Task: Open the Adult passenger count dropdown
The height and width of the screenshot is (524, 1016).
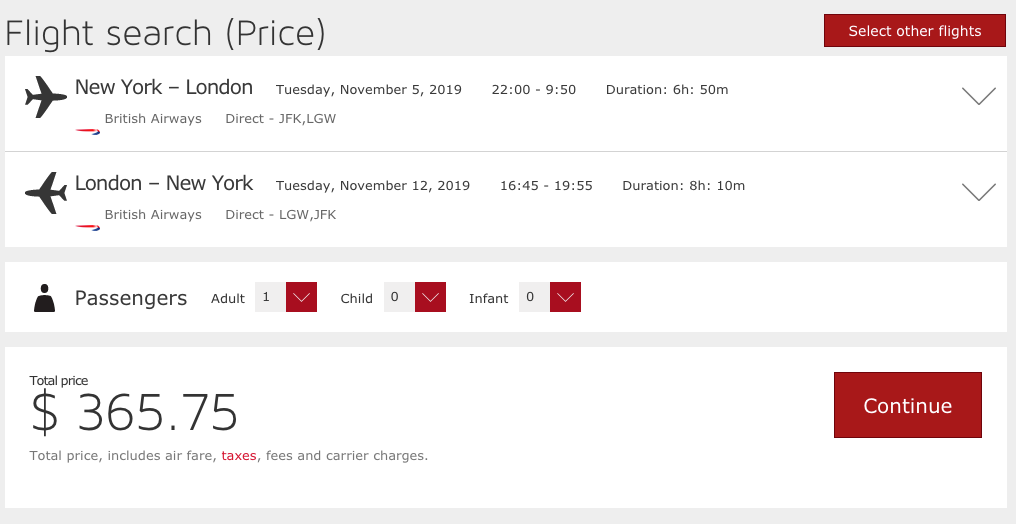Action: click(x=301, y=297)
